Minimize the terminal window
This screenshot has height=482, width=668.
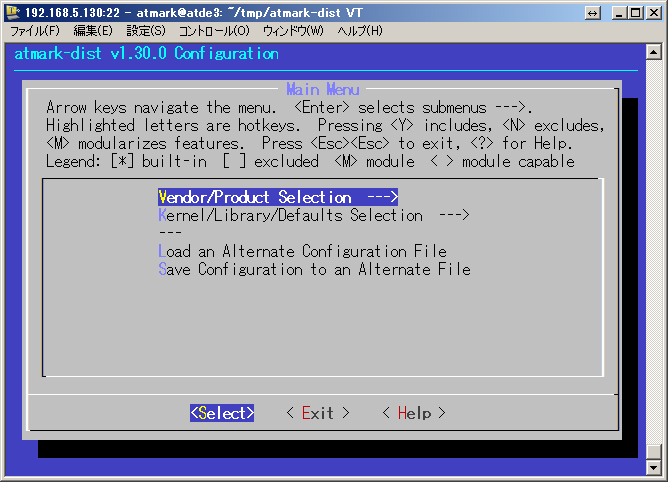[619, 13]
